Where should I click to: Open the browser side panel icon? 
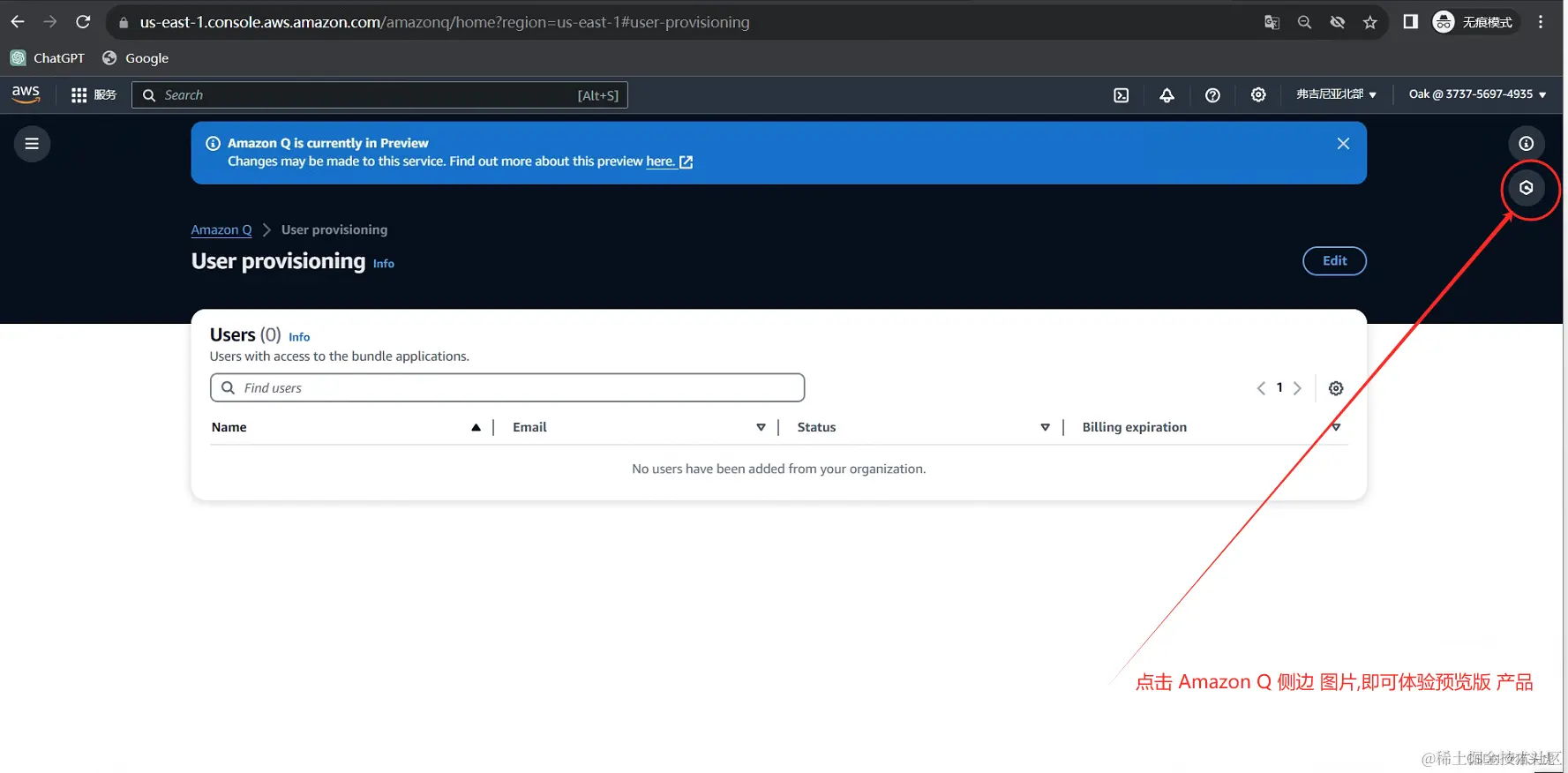(1410, 22)
